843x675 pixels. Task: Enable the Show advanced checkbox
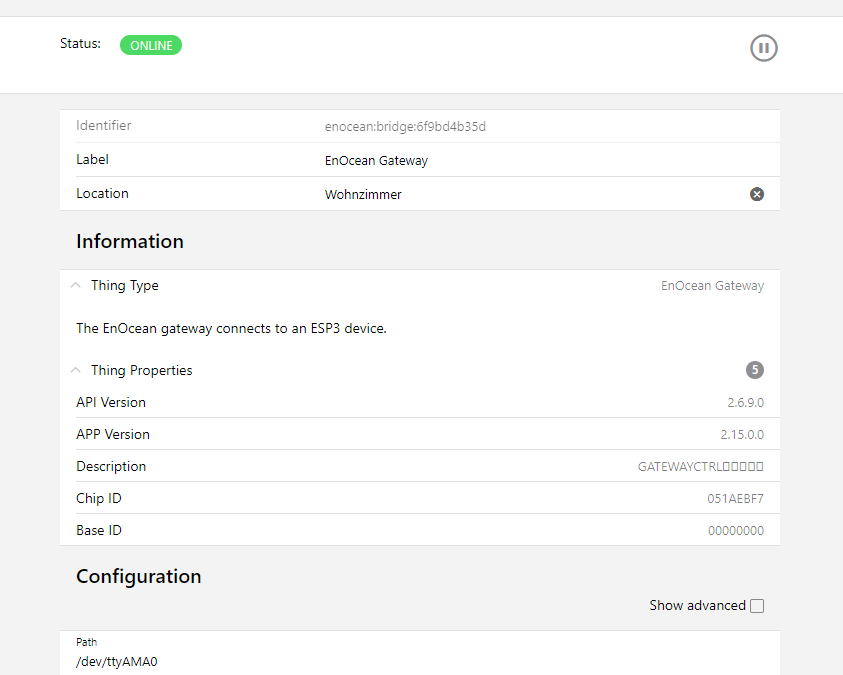pos(757,606)
